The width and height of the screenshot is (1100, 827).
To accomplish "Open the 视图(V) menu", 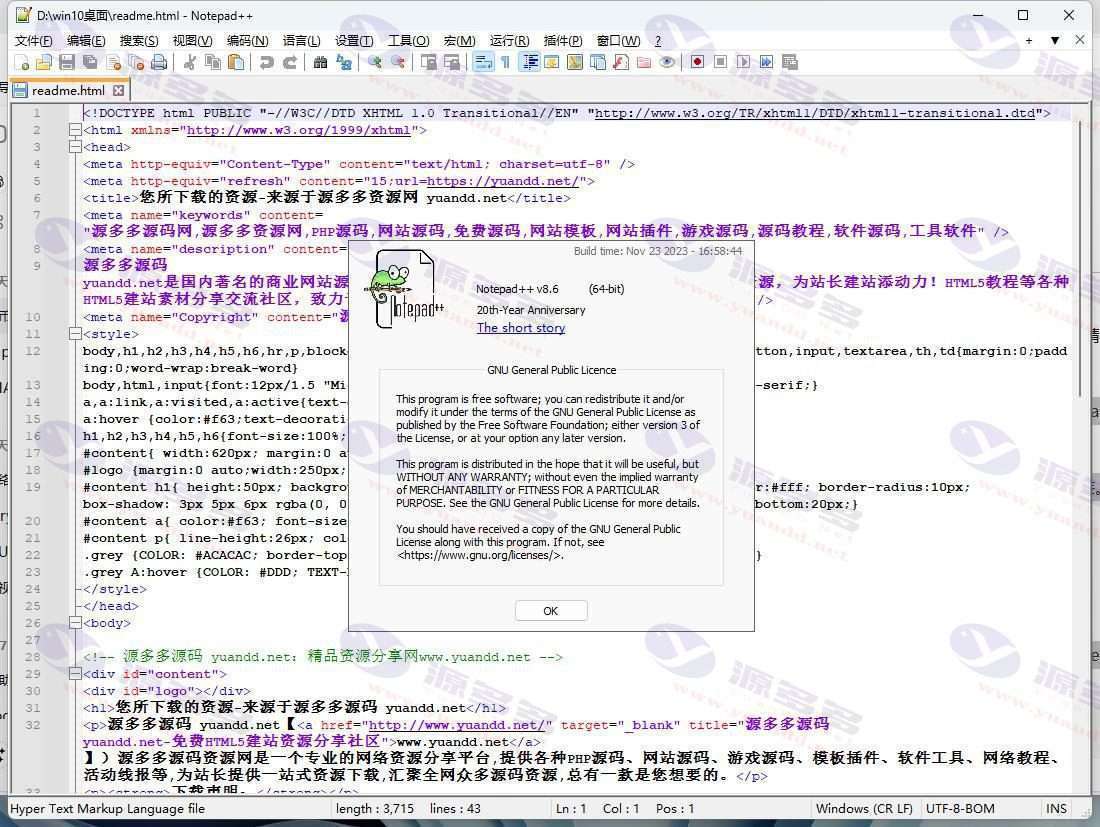I will click(x=192, y=41).
